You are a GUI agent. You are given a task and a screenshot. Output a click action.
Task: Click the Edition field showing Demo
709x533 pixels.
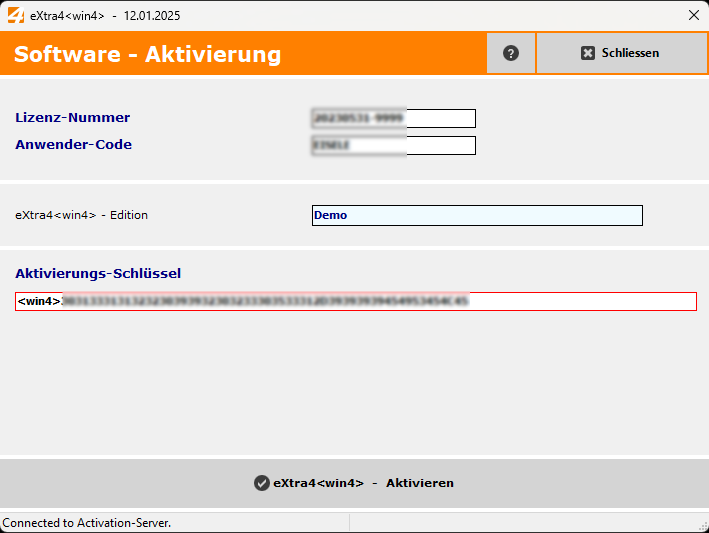click(x=477, y=215)
